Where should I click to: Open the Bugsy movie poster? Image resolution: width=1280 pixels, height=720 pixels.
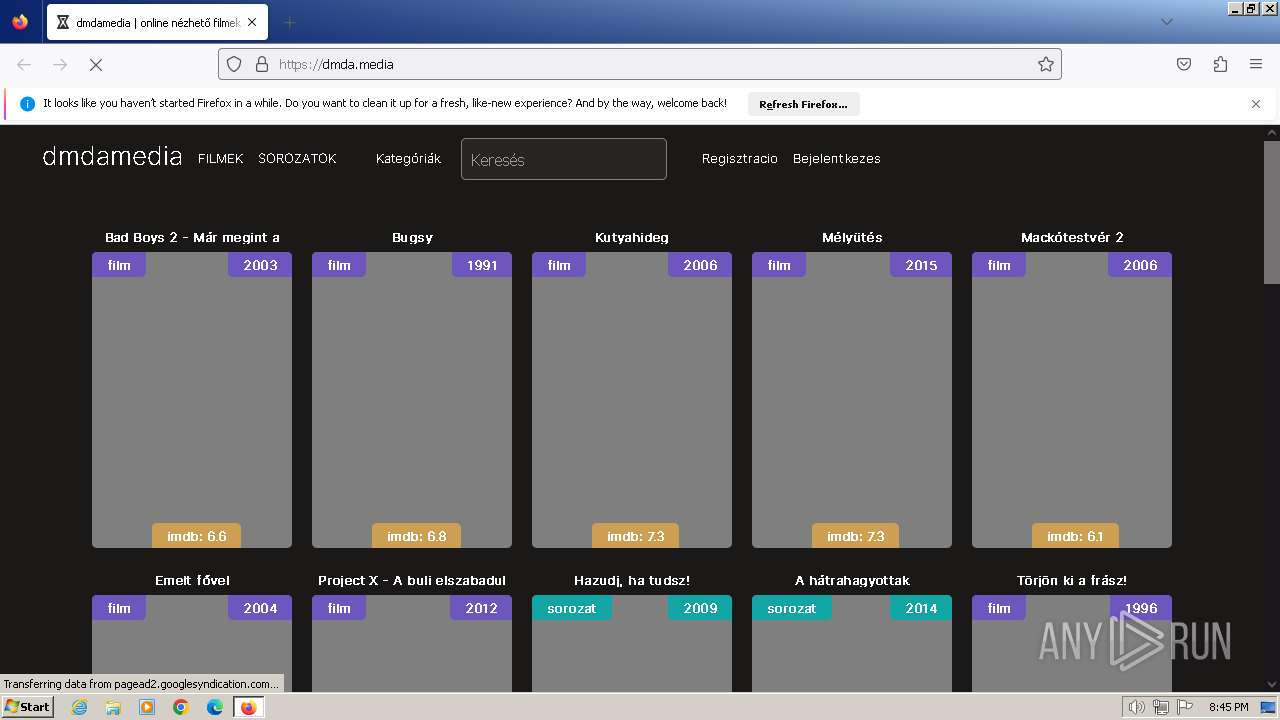[x=412, y=400]
